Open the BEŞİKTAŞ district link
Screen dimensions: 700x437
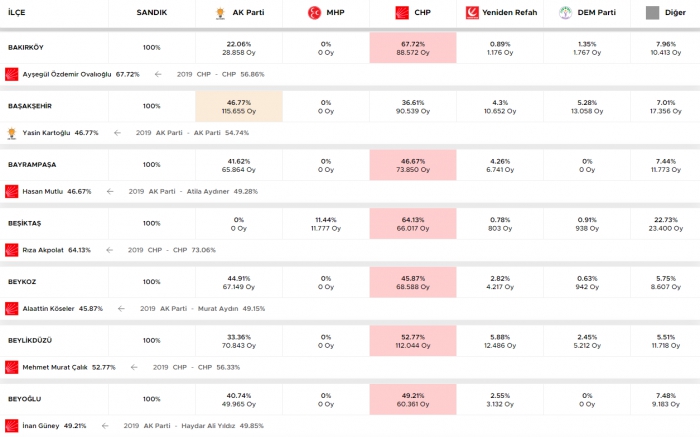(x=25, y=223)
